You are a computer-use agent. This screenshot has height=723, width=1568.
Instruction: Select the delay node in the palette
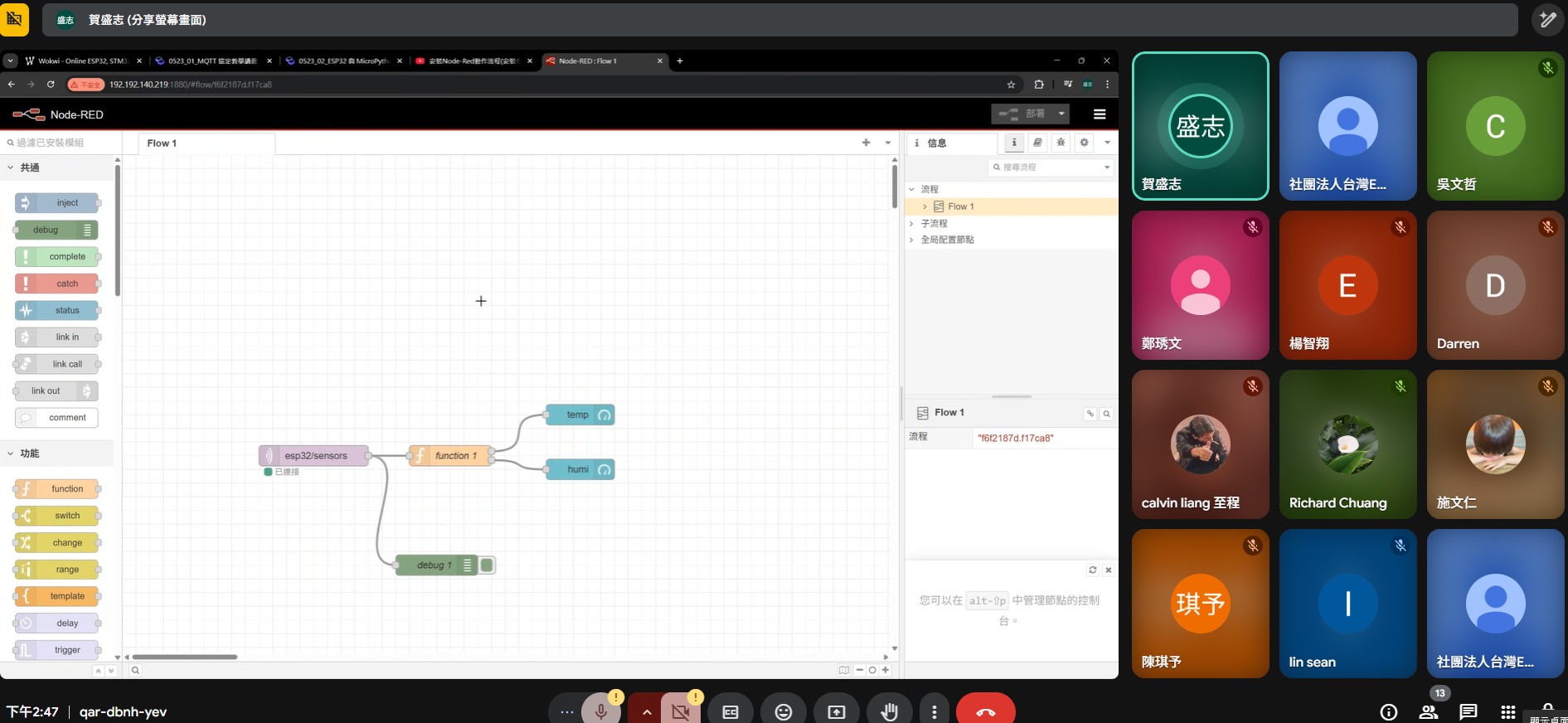click(x=56, y=624)
